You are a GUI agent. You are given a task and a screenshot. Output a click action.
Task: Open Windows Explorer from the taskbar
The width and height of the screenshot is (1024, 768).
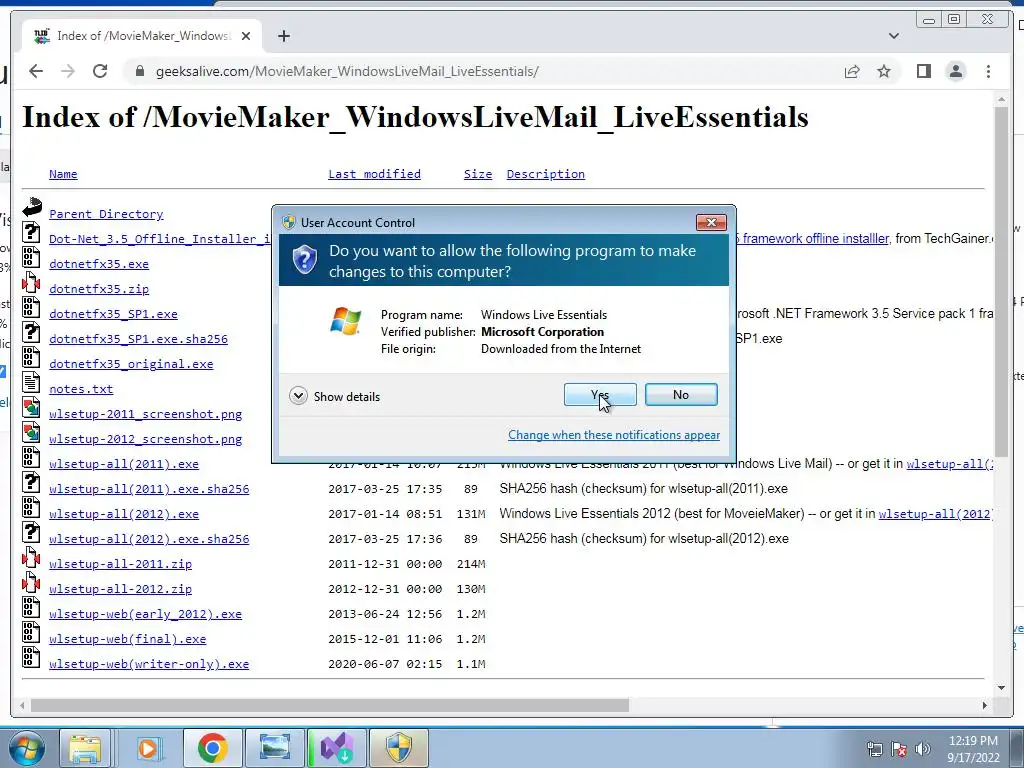click(x=85, y=748)
